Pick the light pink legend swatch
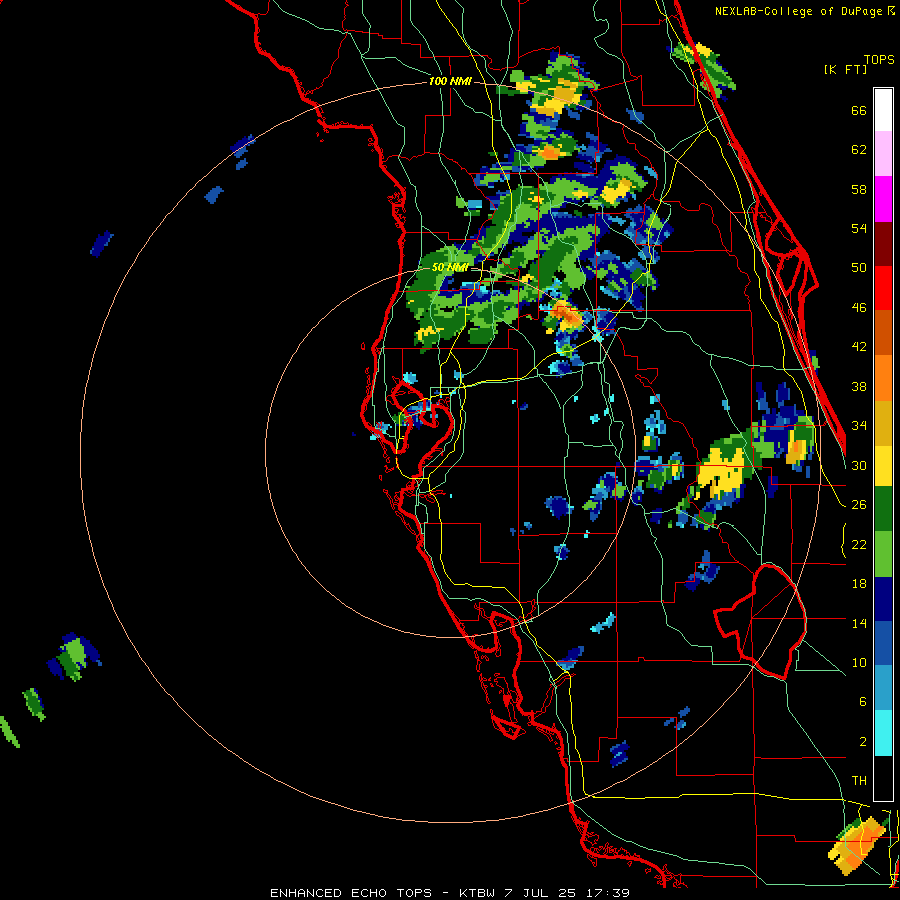The height and width of the screenshot is (900, 900). (x=883, y=154)
